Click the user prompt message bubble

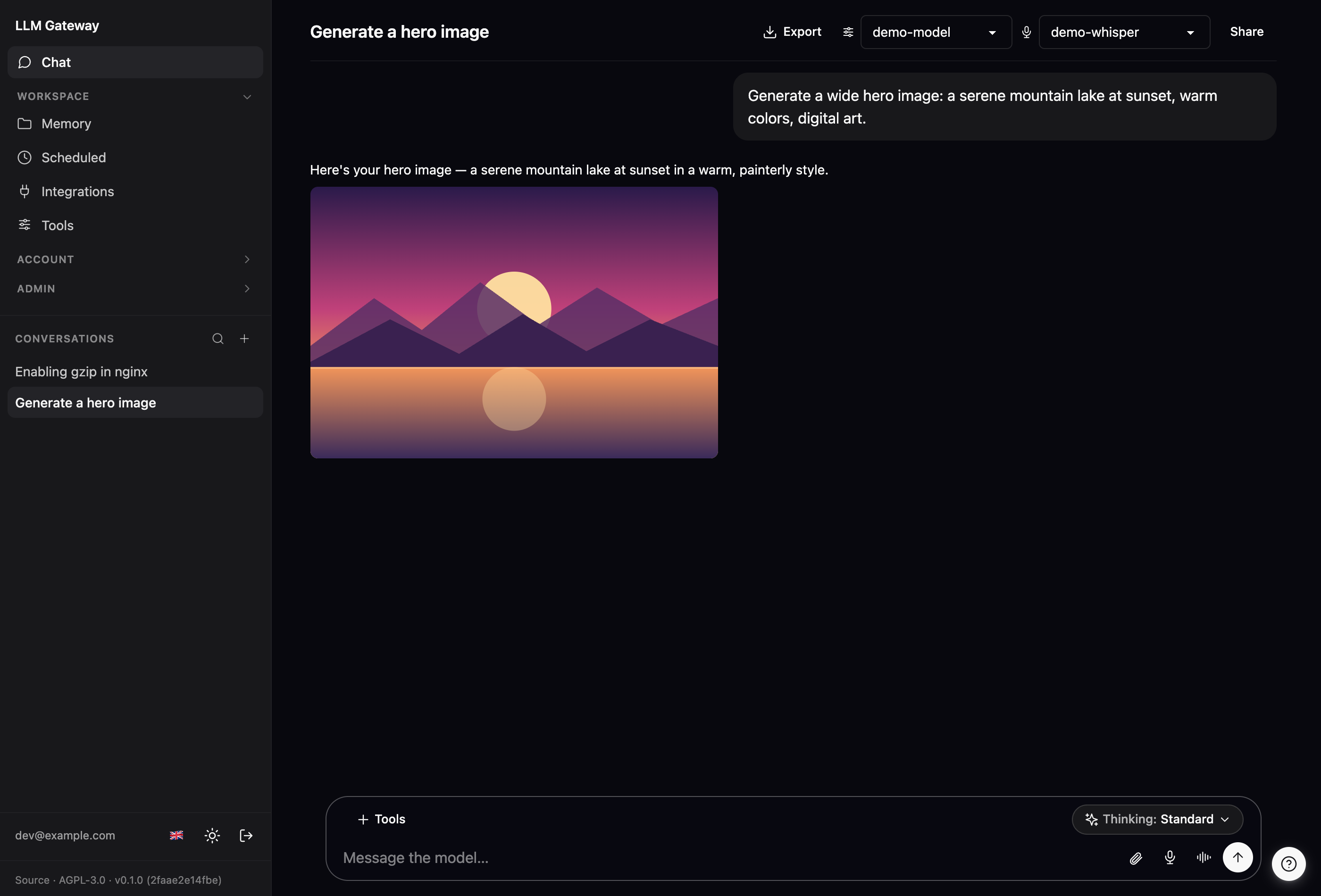click(x=1004, y=107)
